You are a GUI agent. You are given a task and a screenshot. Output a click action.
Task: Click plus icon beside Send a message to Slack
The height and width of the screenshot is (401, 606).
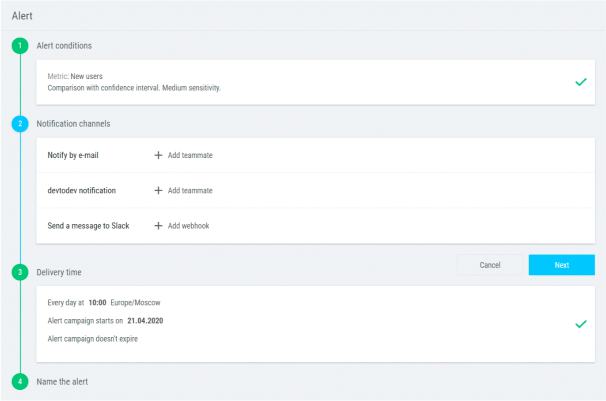158,226
